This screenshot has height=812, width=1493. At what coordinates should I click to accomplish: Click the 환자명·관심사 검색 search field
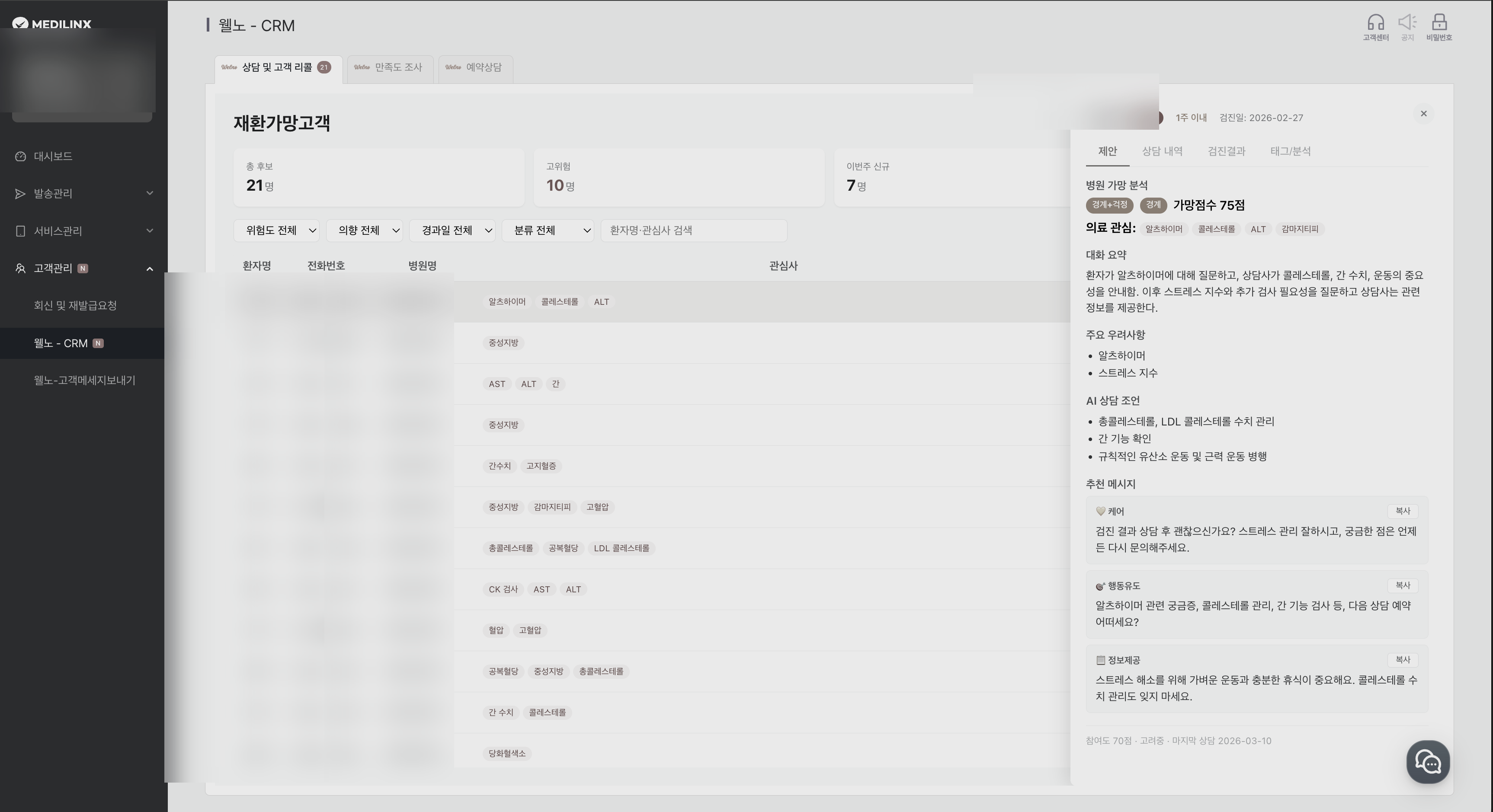[x=693, y=231]
